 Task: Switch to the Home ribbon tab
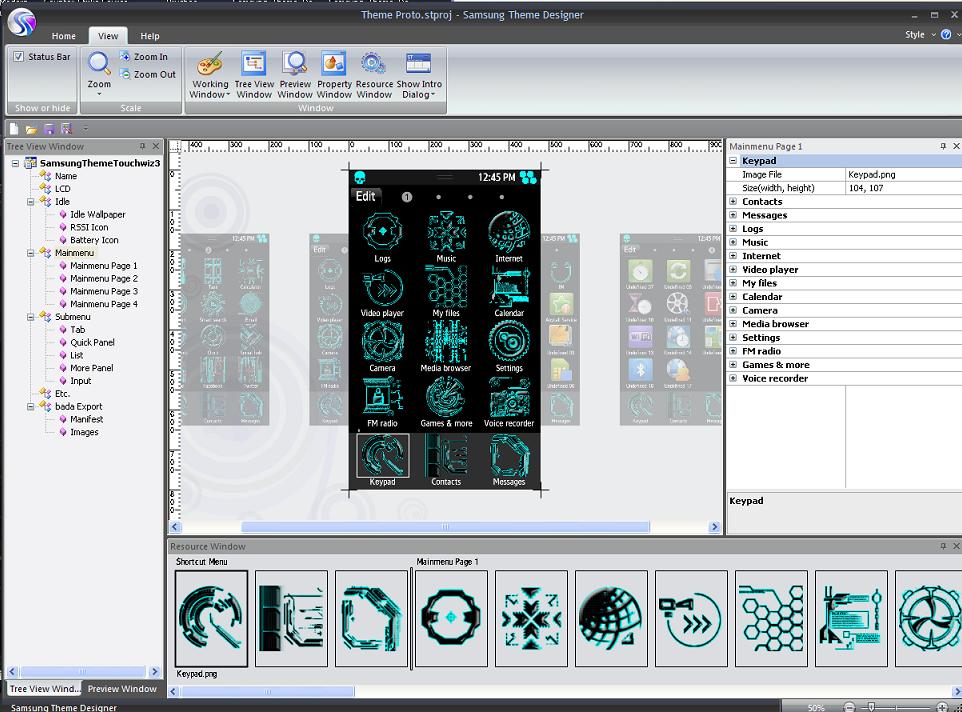coord(64,36)
